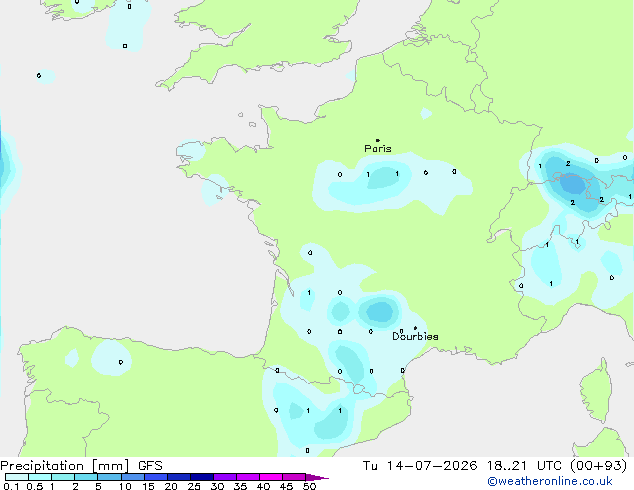Click the Dourbies city label

[415, 336]
